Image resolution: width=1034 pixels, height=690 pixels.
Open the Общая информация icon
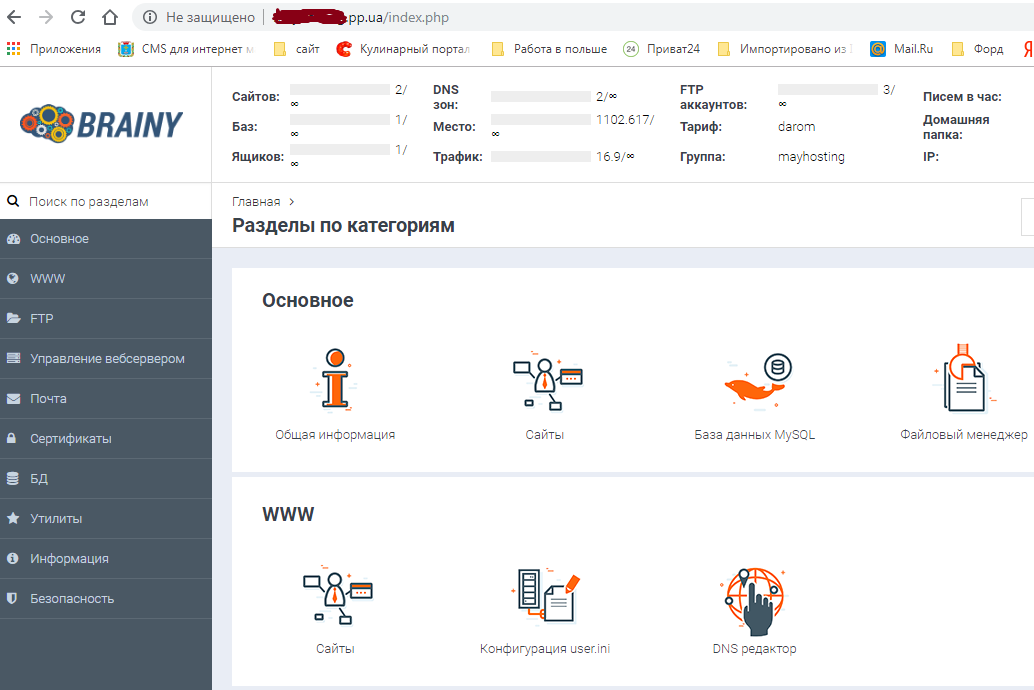[335, 382]
